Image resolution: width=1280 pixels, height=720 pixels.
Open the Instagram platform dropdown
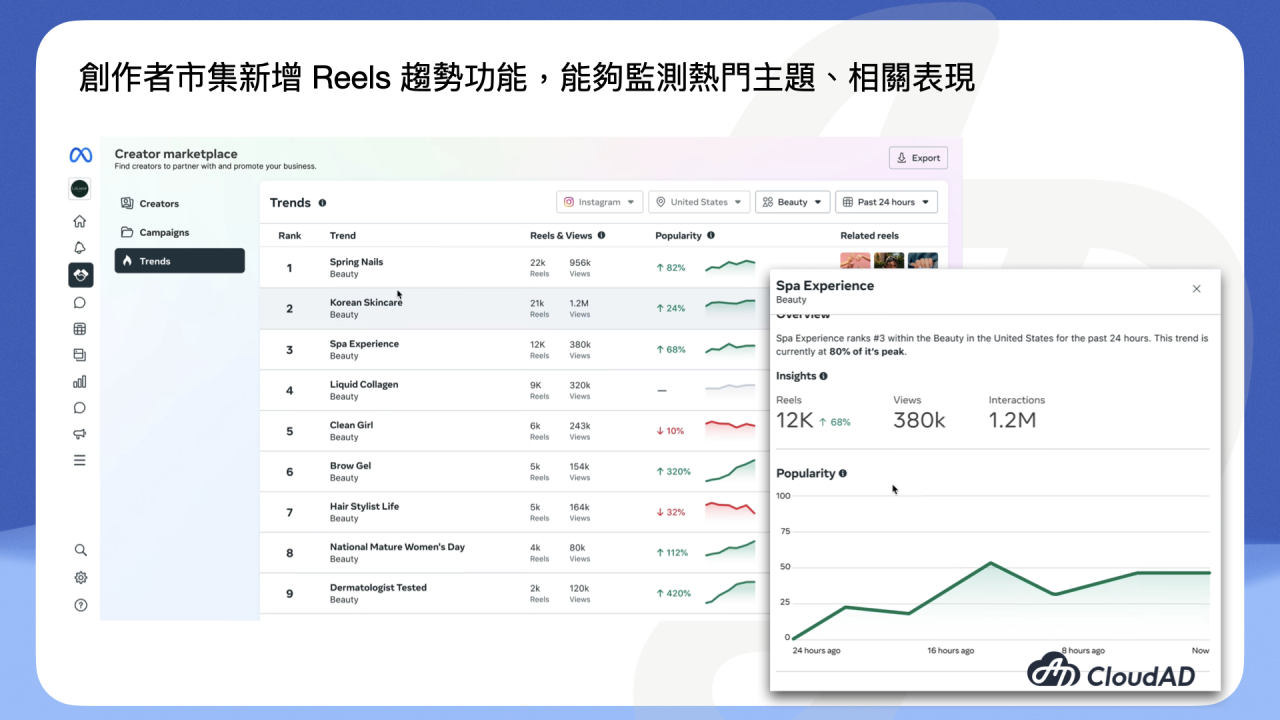(x=600, y=202)
